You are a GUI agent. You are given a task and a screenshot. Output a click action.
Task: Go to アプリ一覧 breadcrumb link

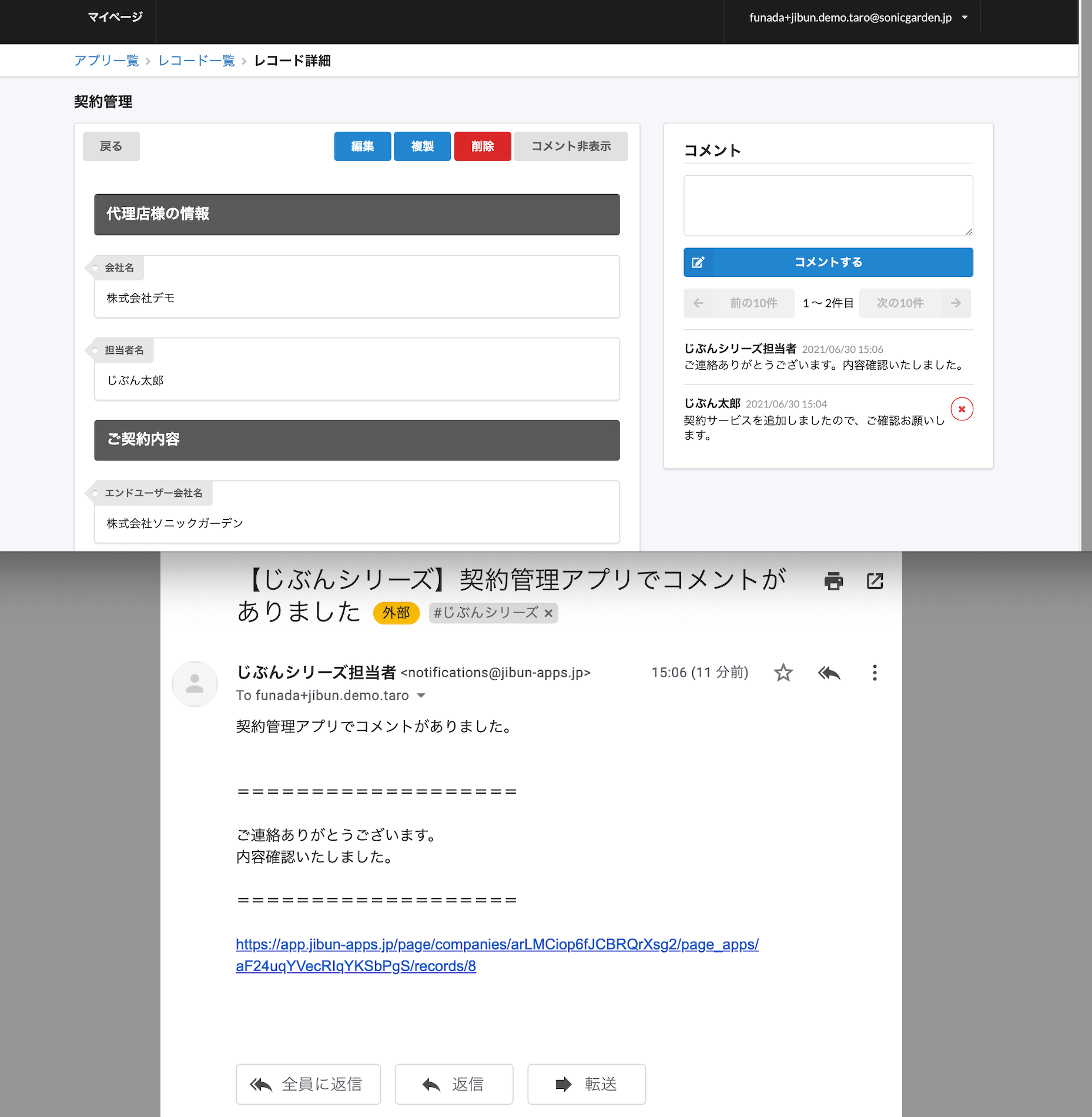106,61
